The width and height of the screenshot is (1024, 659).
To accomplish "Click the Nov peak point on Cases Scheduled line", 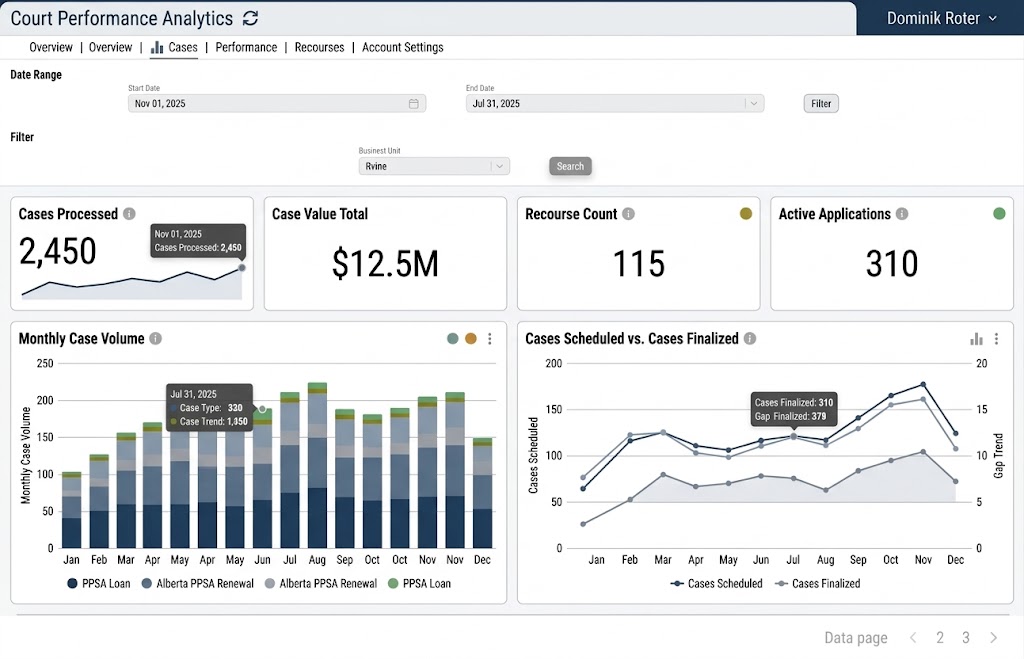I will pyautogui.click(x=923, y=384).
